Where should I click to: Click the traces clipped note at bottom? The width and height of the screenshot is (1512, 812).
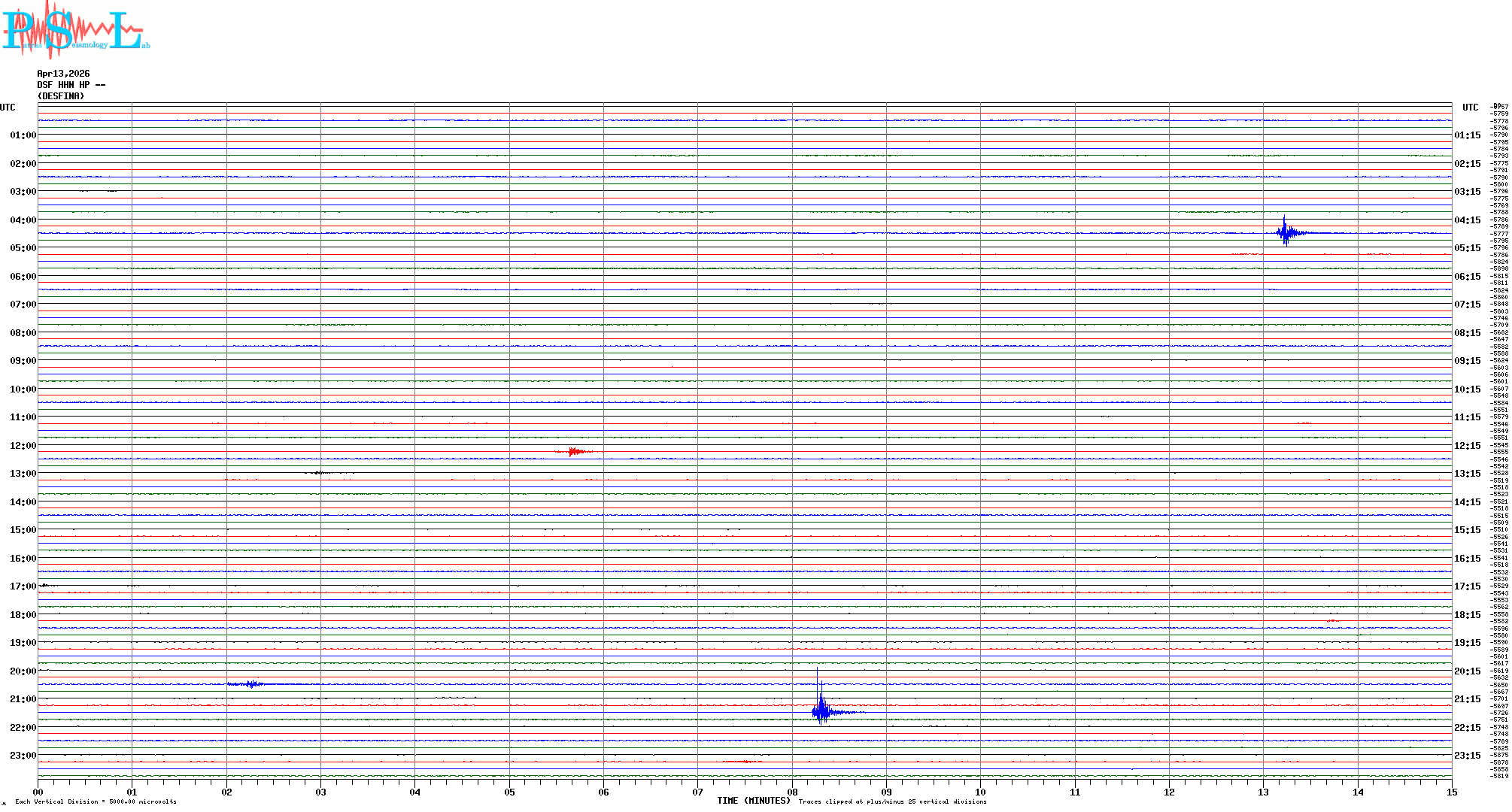892,802
